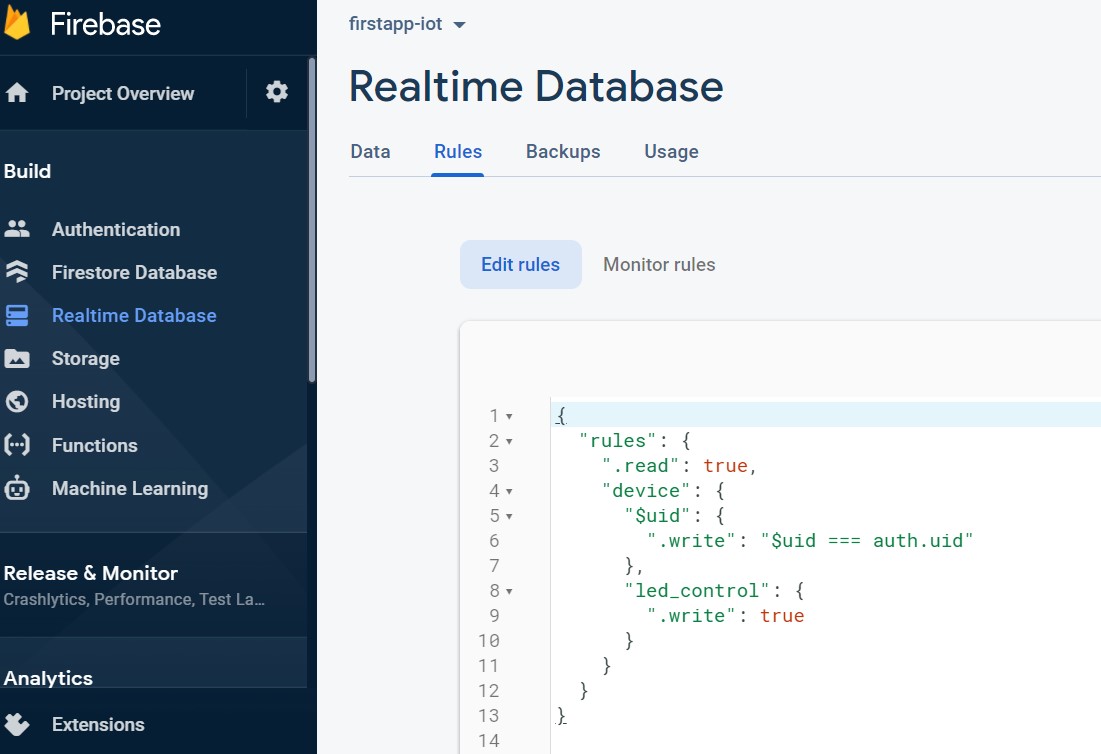The image size is (1101, 754).
Task: Click the "$uid === auth.uid" string
Action: pyautogui.click(x=866, y=541)
